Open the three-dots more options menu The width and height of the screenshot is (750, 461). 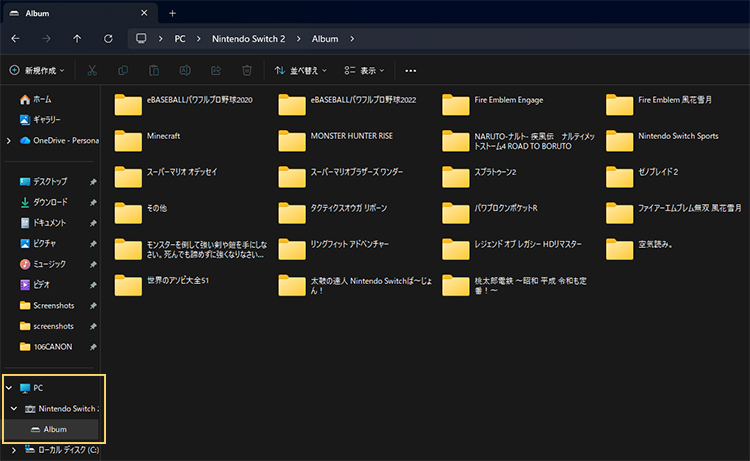click(x=410, y=71)
